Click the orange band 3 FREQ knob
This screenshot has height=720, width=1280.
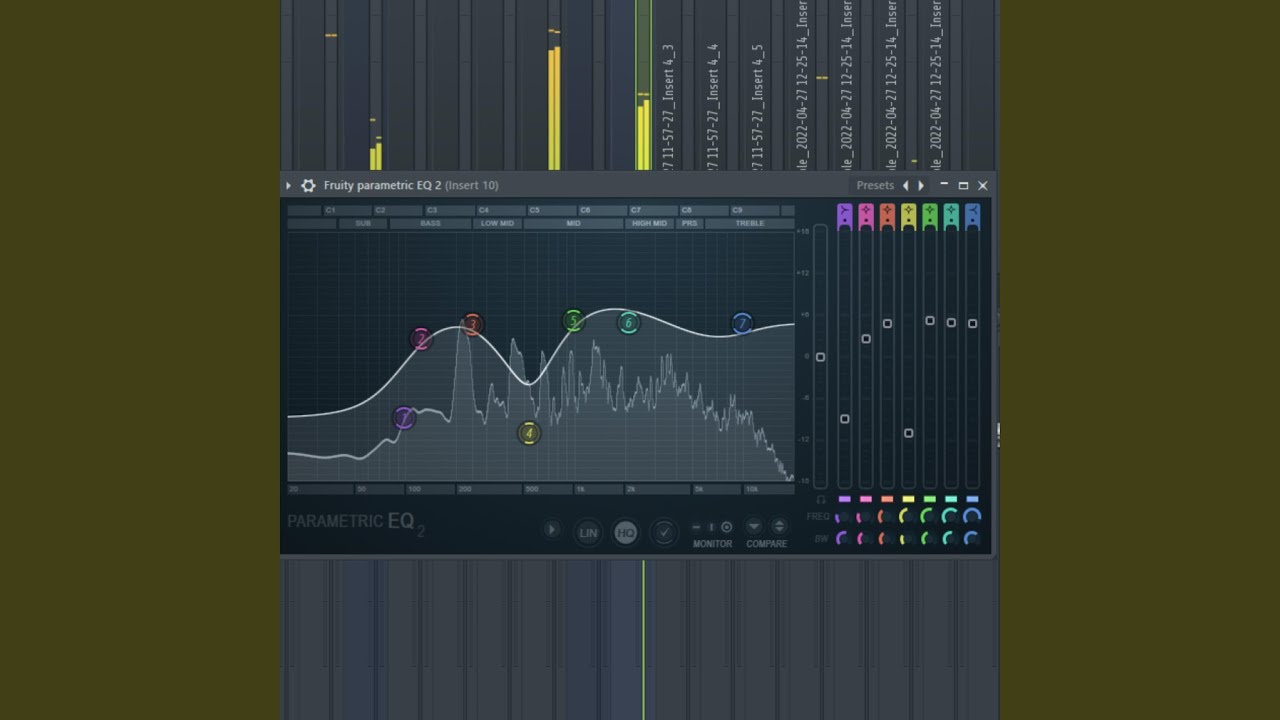coord(886,517)
